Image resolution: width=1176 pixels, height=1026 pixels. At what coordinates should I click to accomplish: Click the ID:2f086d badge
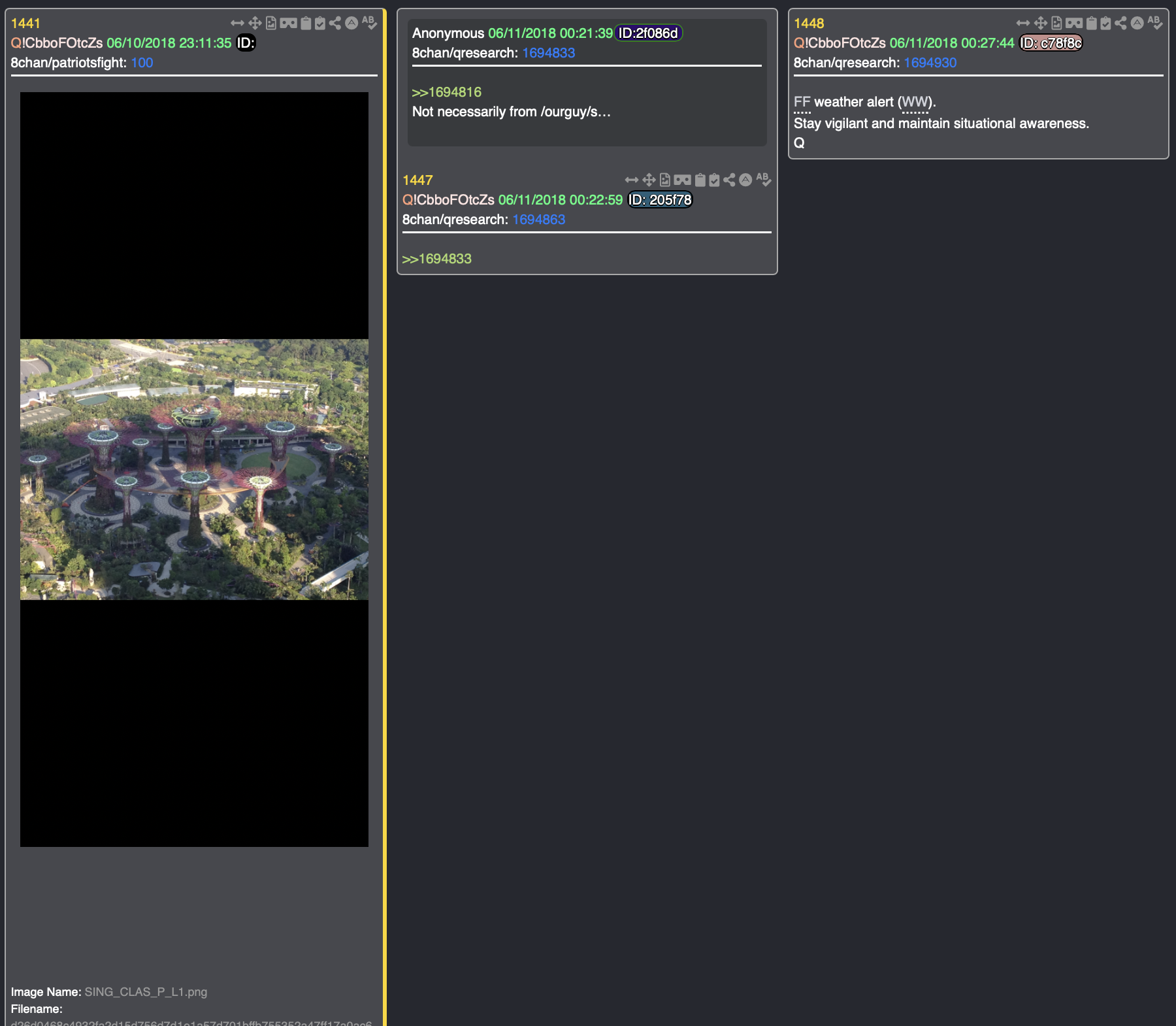[x=648, y=33]
